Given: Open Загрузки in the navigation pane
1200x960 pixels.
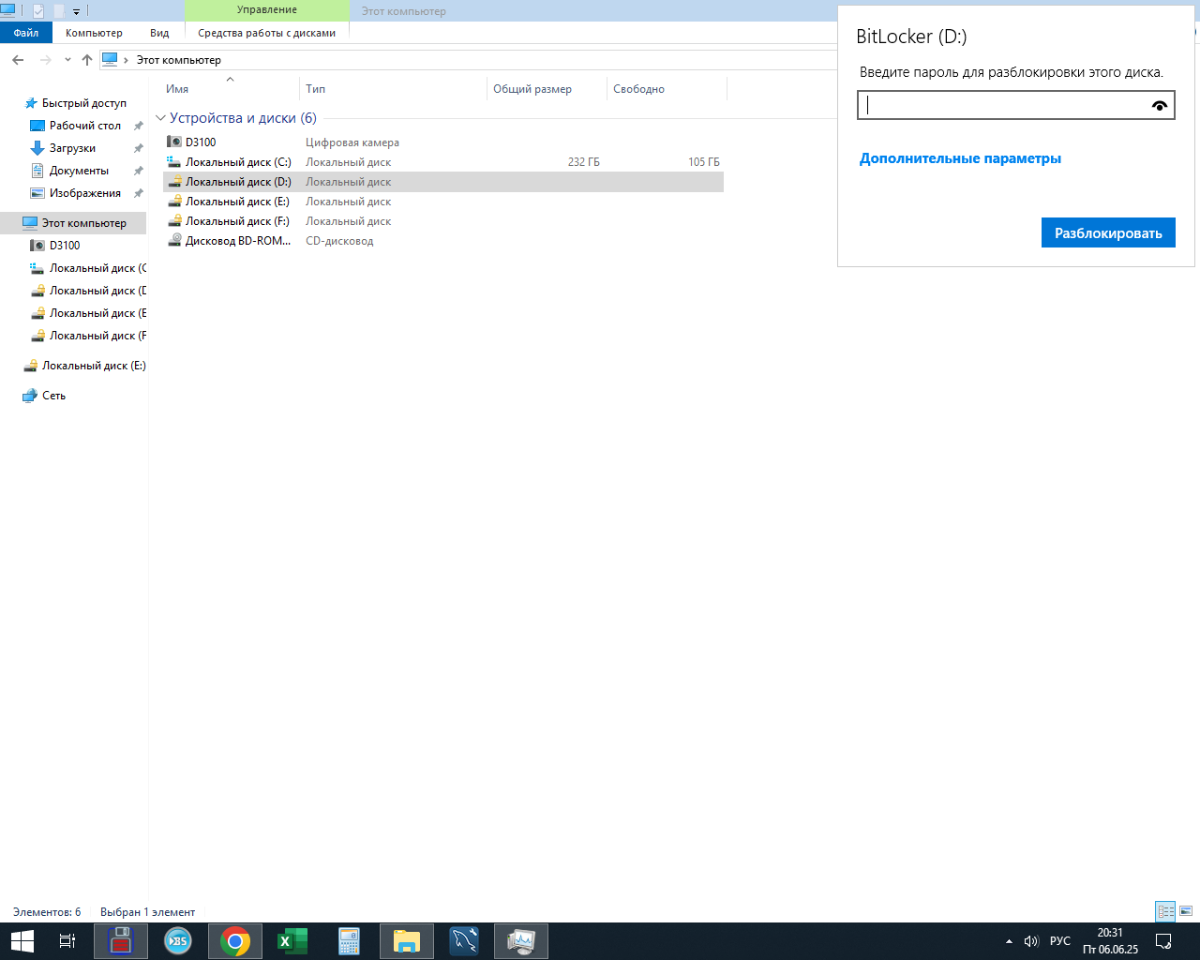Looking at the screenshot, I should click(x=72, y=148).
